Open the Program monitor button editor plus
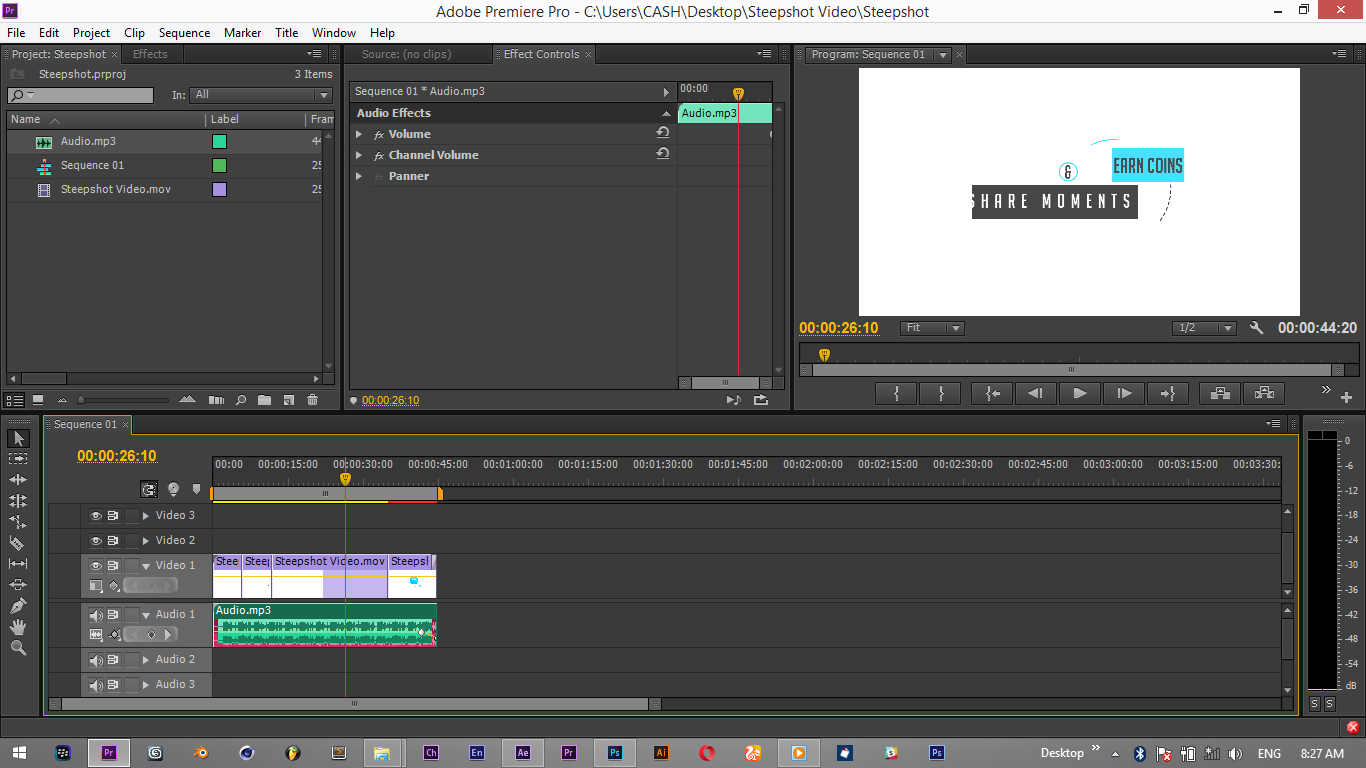This screenshot has height=768, width=1366. tap(1346, 397)
